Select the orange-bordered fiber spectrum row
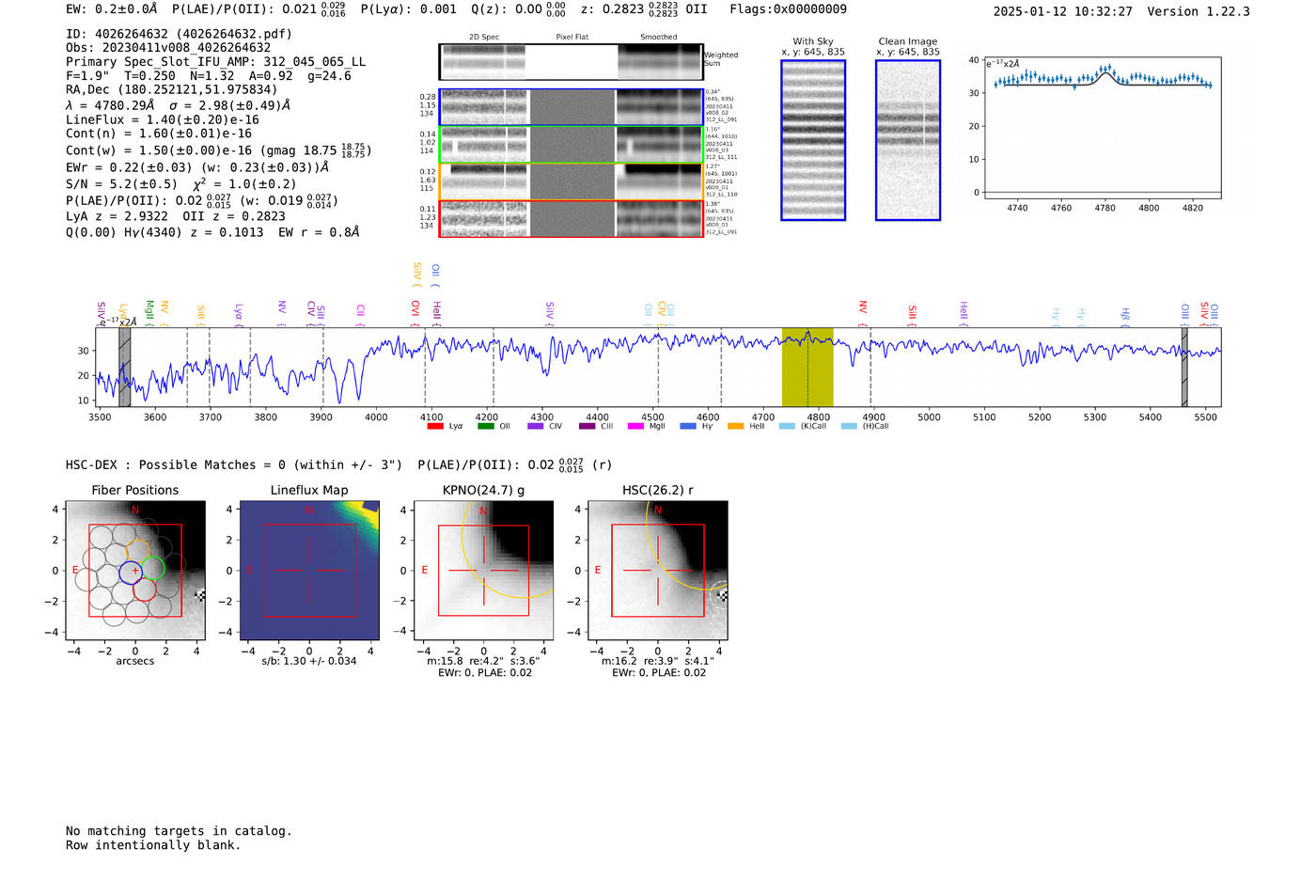The height and width of the screenshot is (896, 1316). pos(571,181)
